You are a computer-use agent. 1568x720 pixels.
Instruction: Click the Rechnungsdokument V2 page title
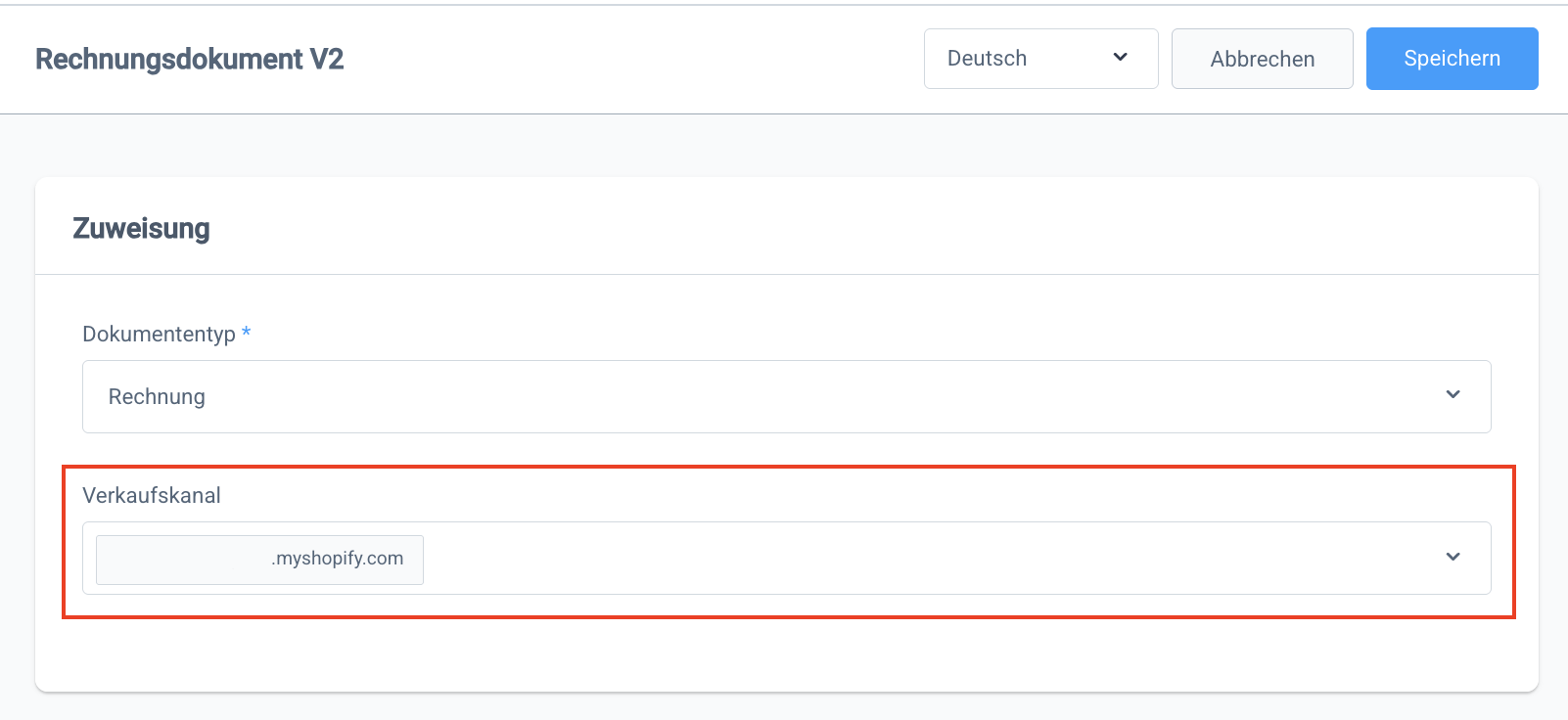[x=190, y=60]
